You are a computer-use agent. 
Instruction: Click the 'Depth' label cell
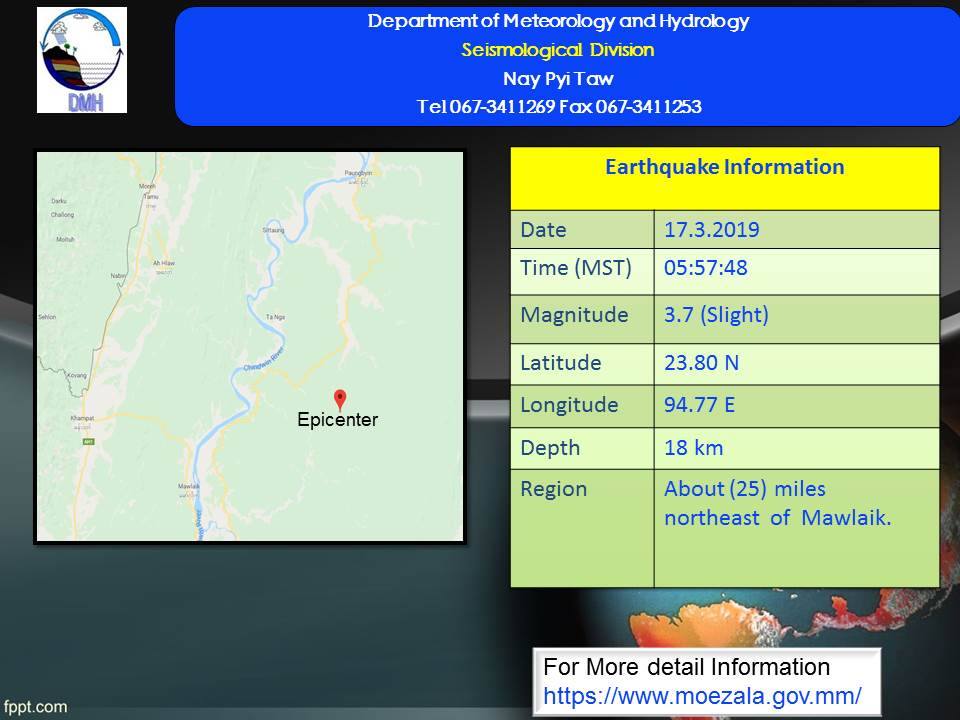pos(582,448)
